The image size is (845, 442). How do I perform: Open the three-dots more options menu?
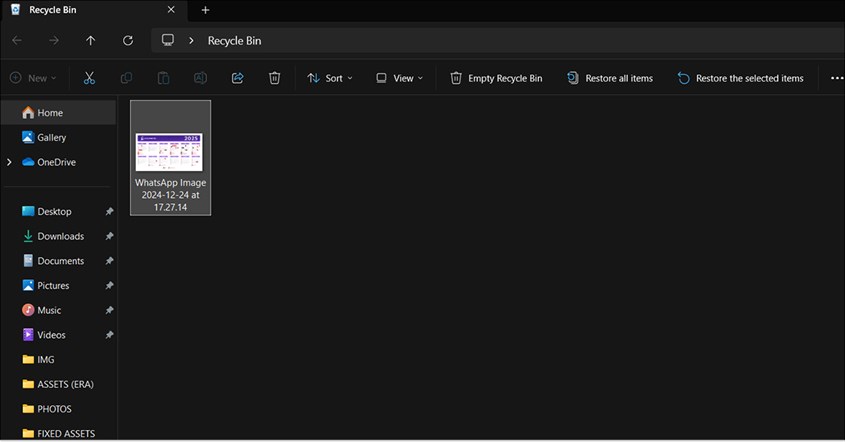click(836, 78)
